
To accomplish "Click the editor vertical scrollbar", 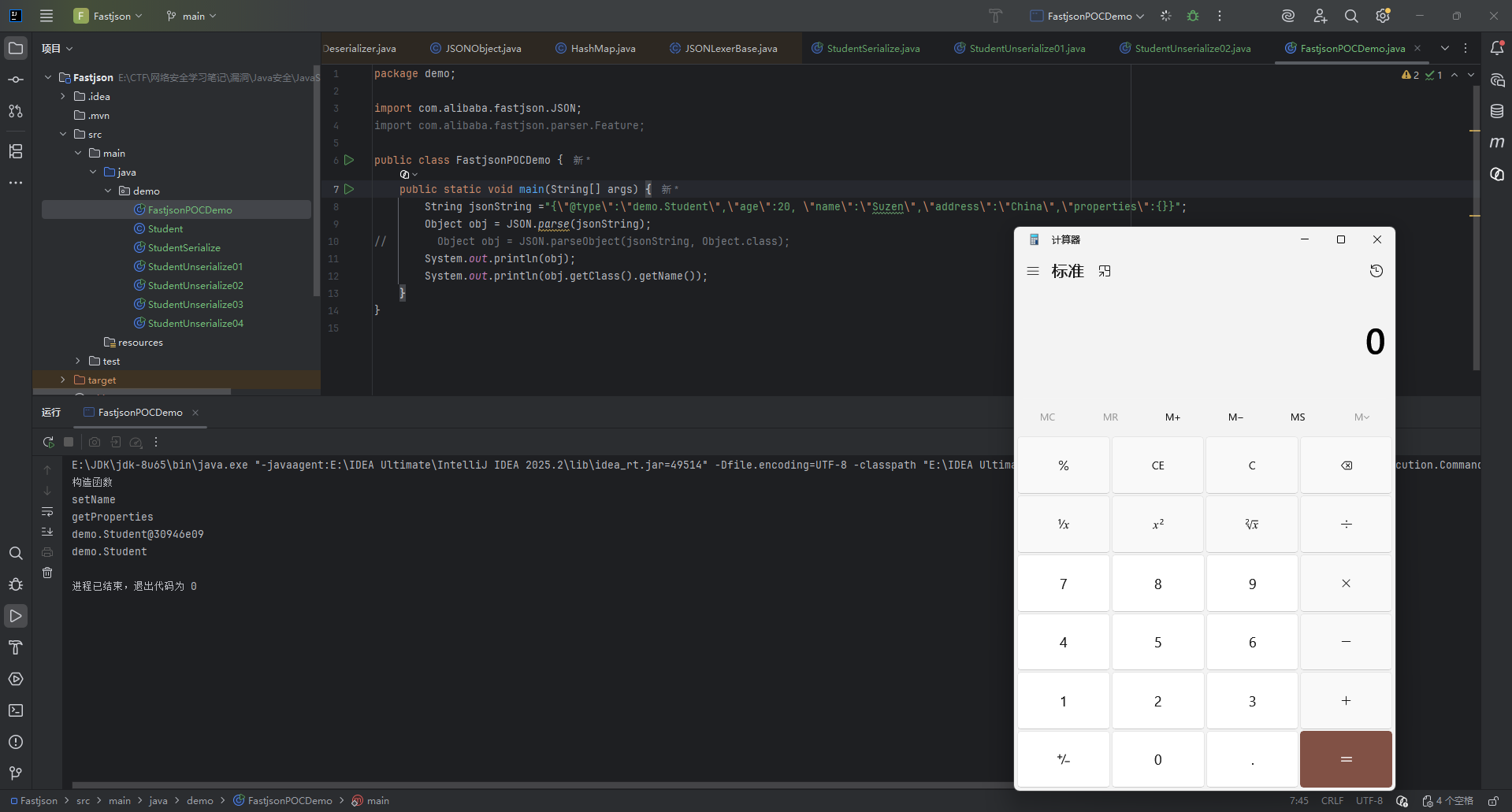I will tap(1476, 228).
